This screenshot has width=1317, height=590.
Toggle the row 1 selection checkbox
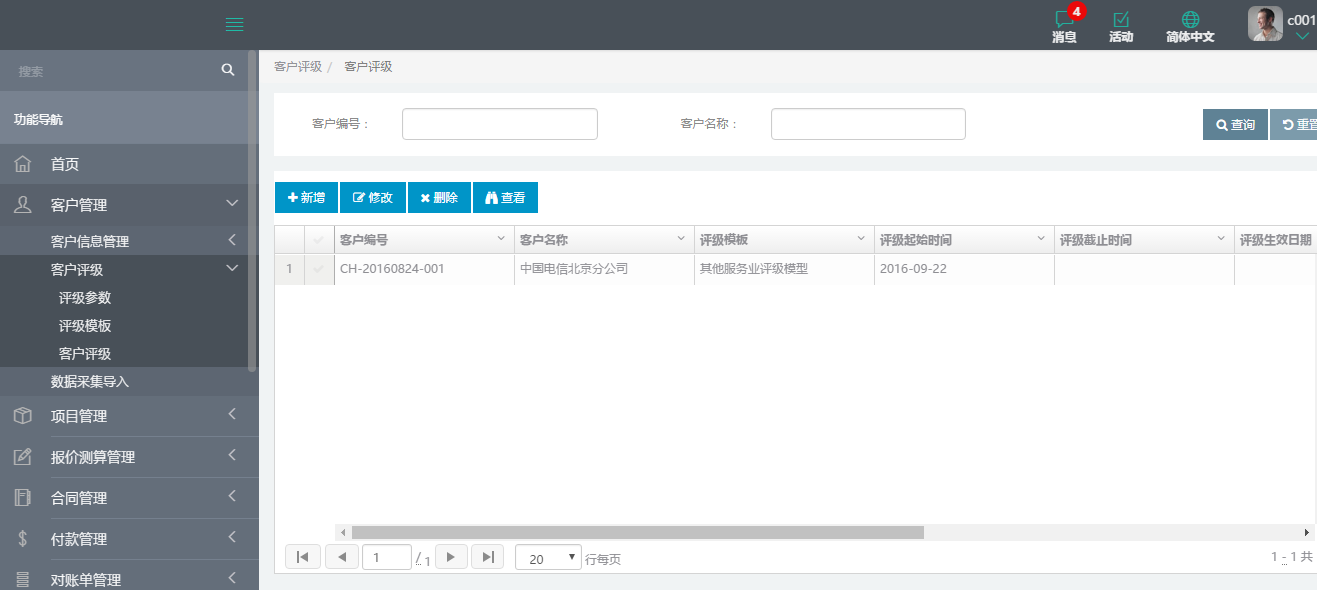click(319, 269)
